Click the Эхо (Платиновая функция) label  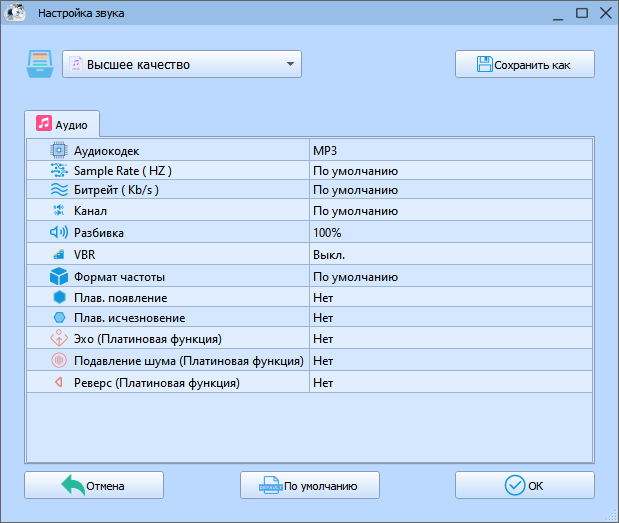point(148,339)
